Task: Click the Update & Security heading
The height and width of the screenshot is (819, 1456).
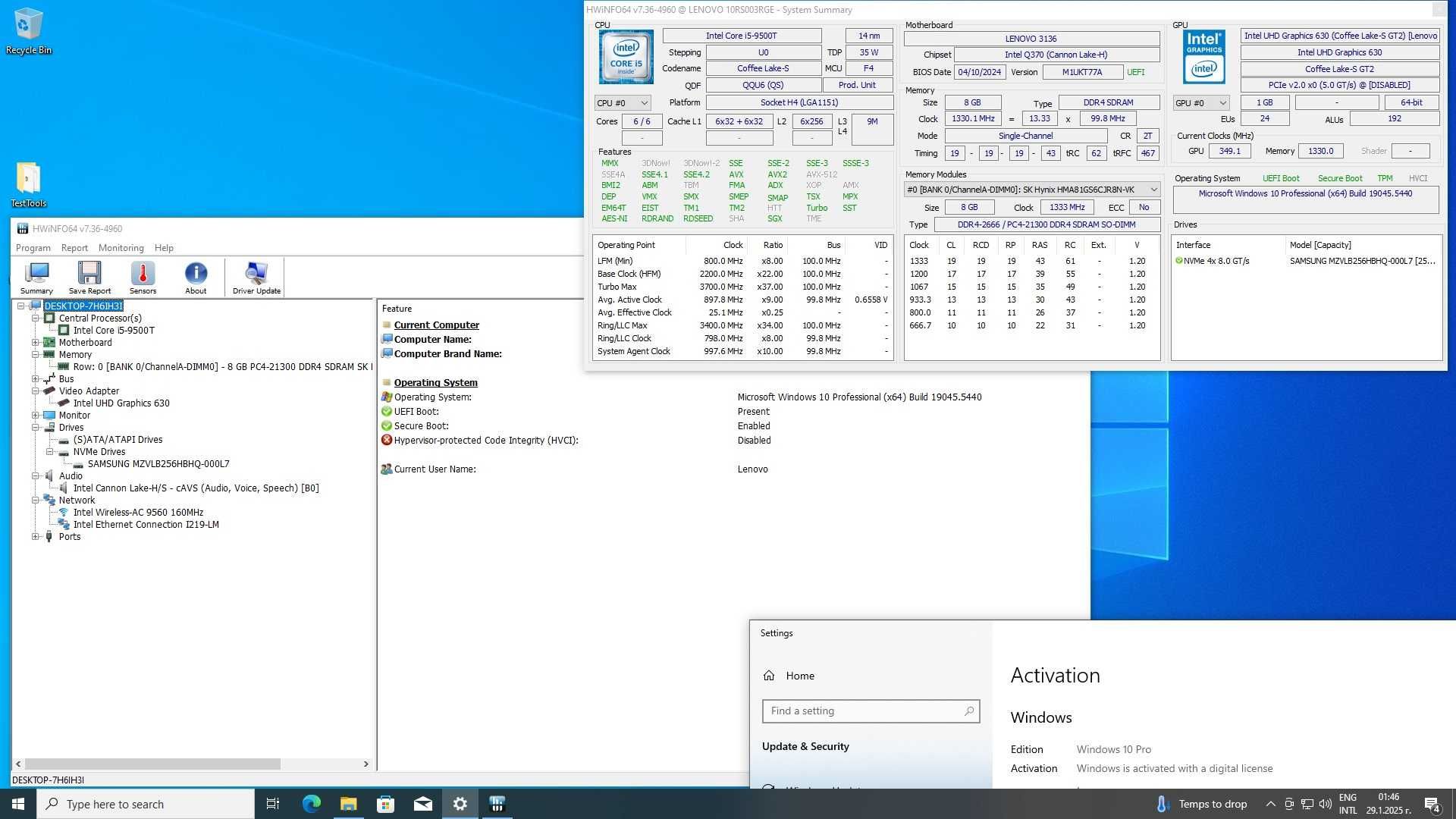Action: point(805,747)
